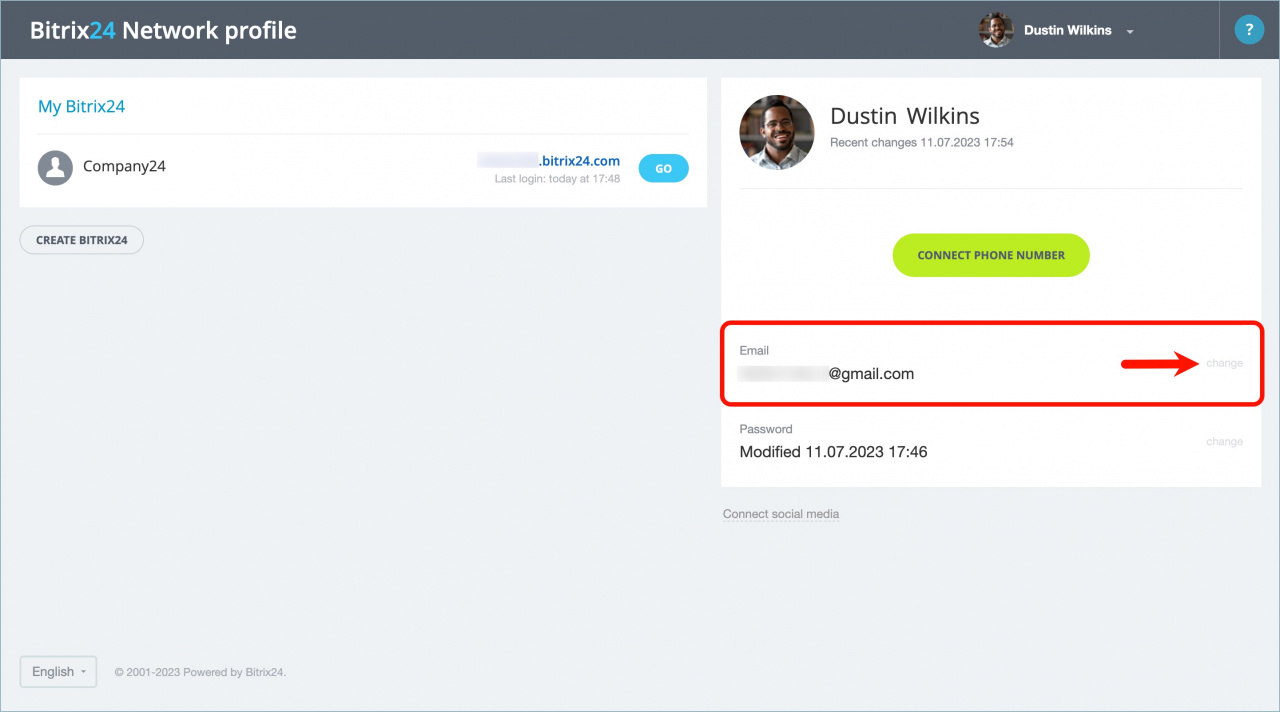1280x712 pixels.
Task: Click the Dustin Wilkins profile name heading
Action: [905, 116]
